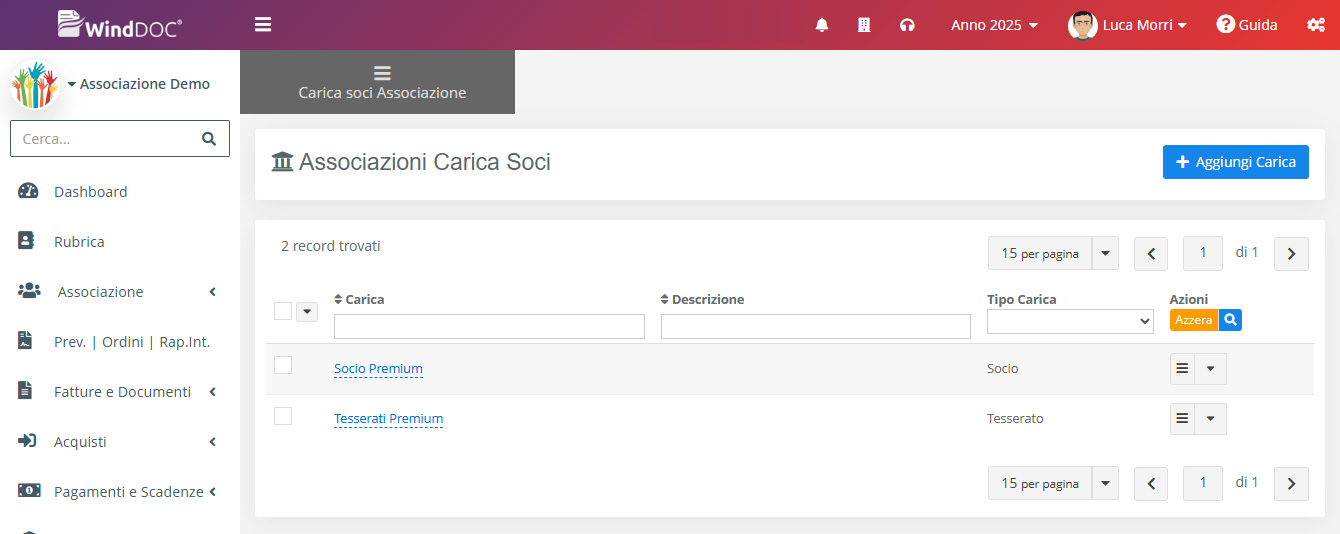Image resolution: width=1340 pixels, height=534 pixels.
Task: Open the notifications bell
Action: (822, 25)
